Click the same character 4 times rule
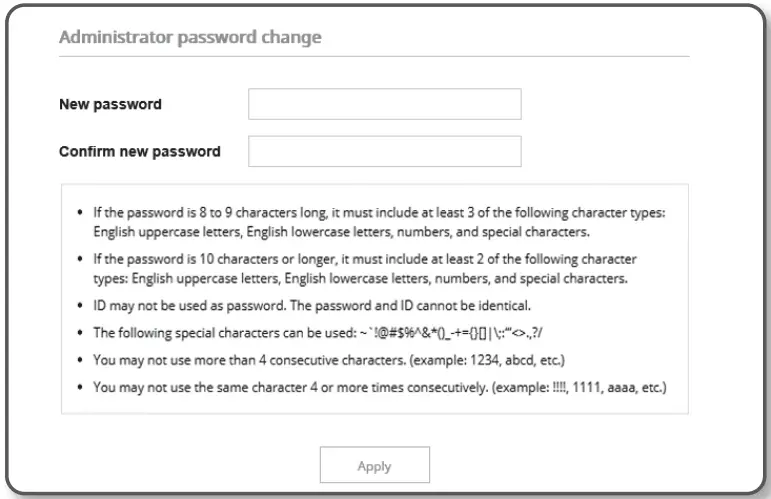The image size is (771, 499). pos(300,386)
